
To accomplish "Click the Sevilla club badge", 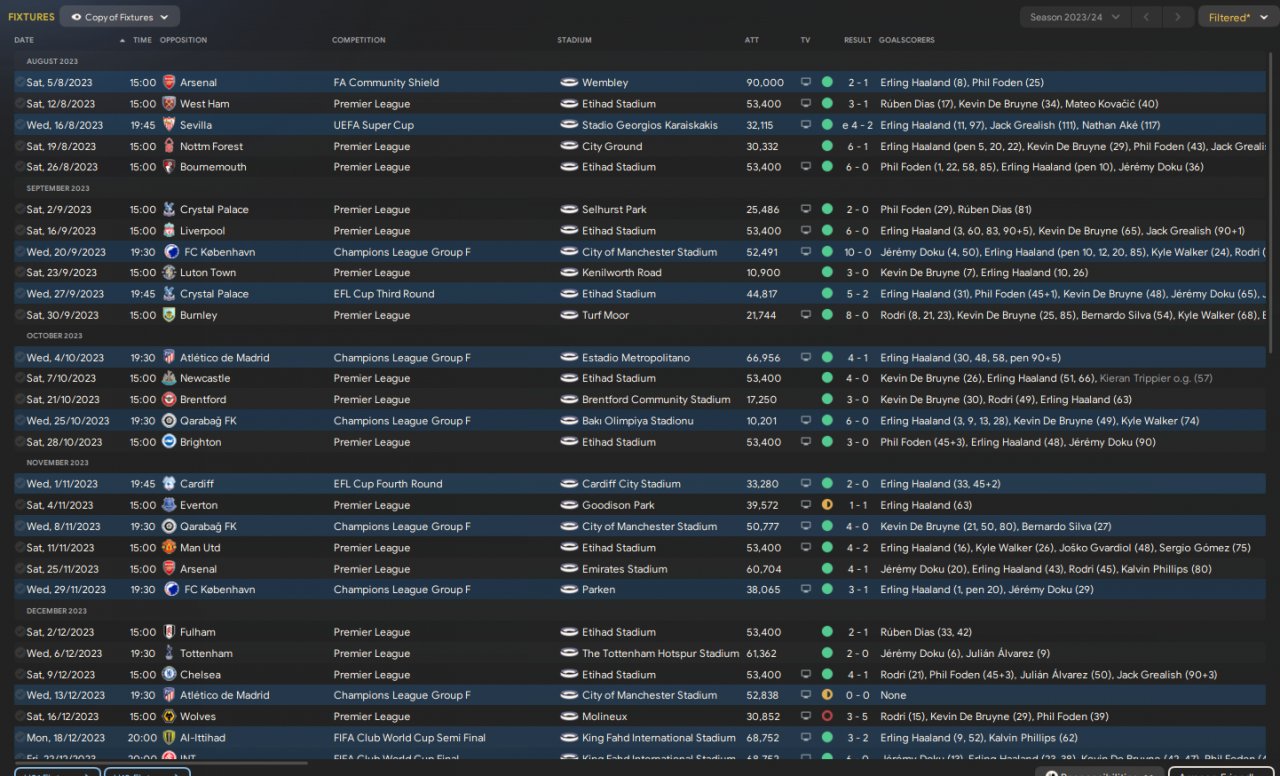I will (x=169, y=125).
